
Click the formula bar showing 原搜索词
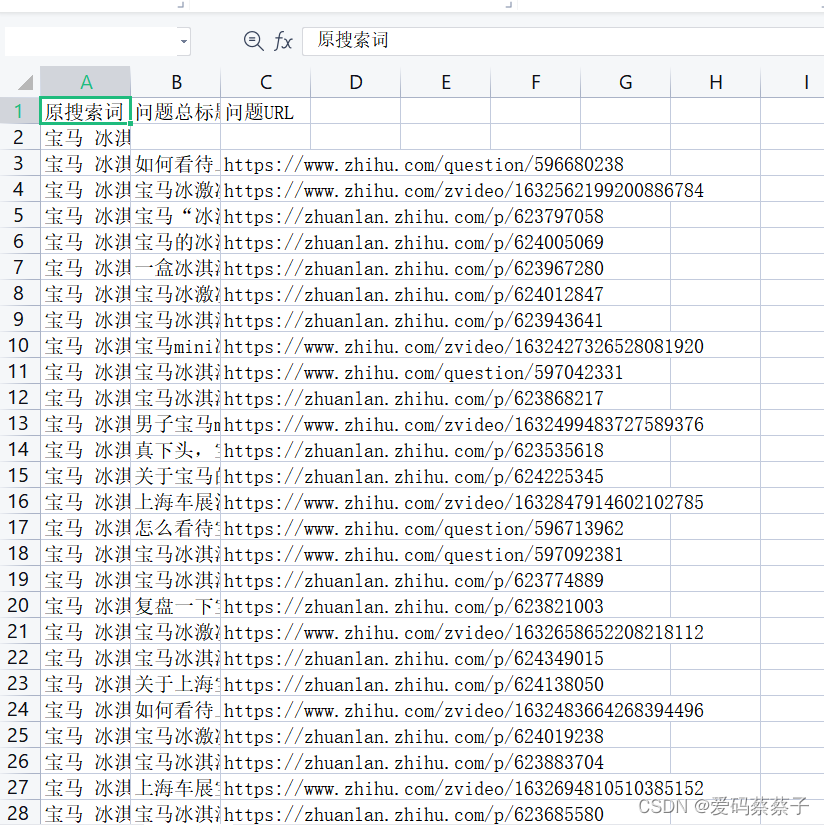[563, 41]
